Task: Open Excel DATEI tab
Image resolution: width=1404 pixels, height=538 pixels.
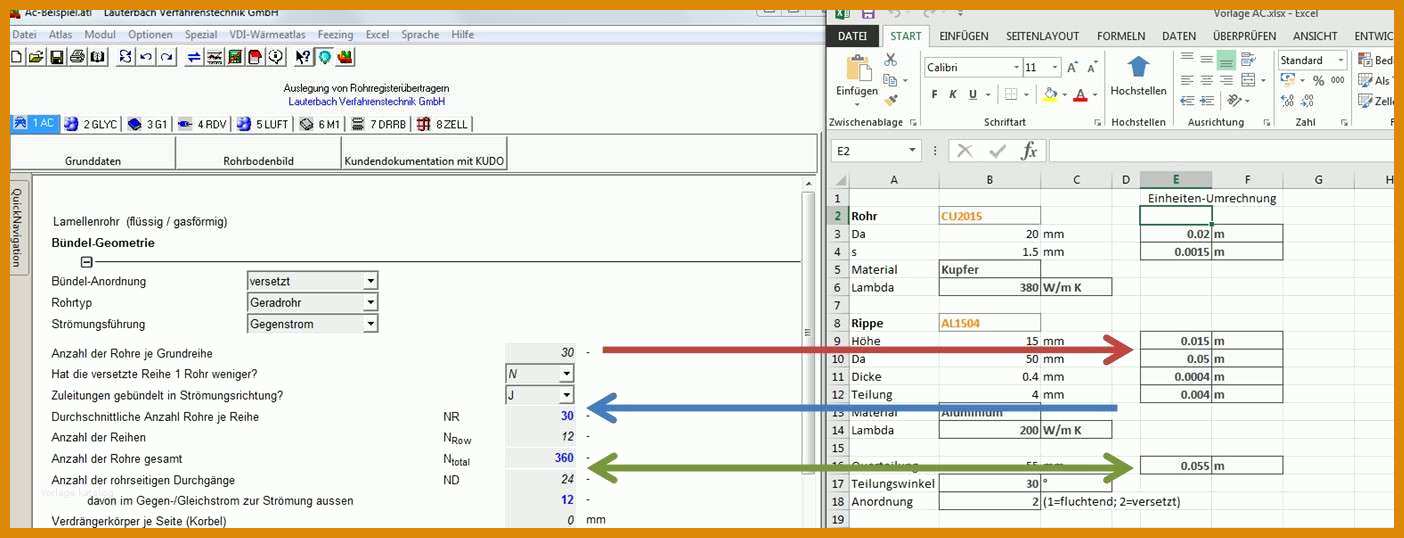Action: [852, 36]
